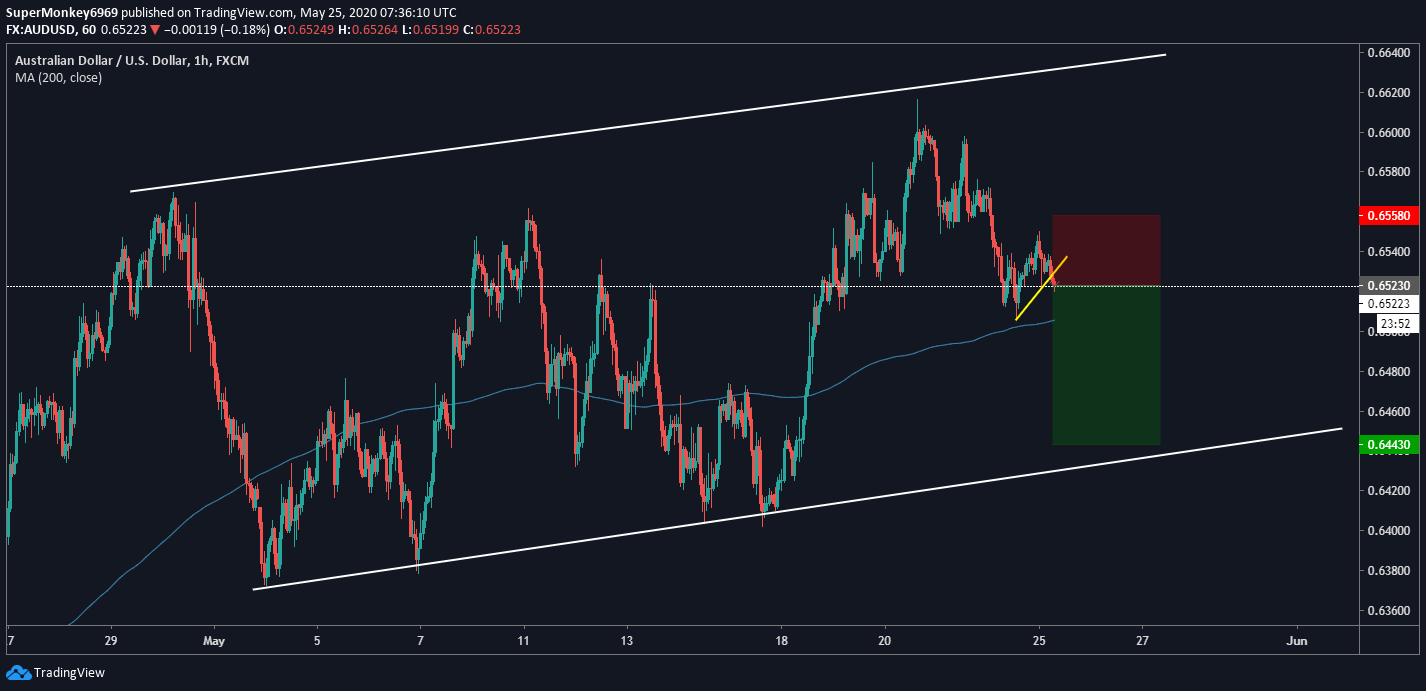
Task: Click the 11 date label on time axis
Action: tap(523, 640)
